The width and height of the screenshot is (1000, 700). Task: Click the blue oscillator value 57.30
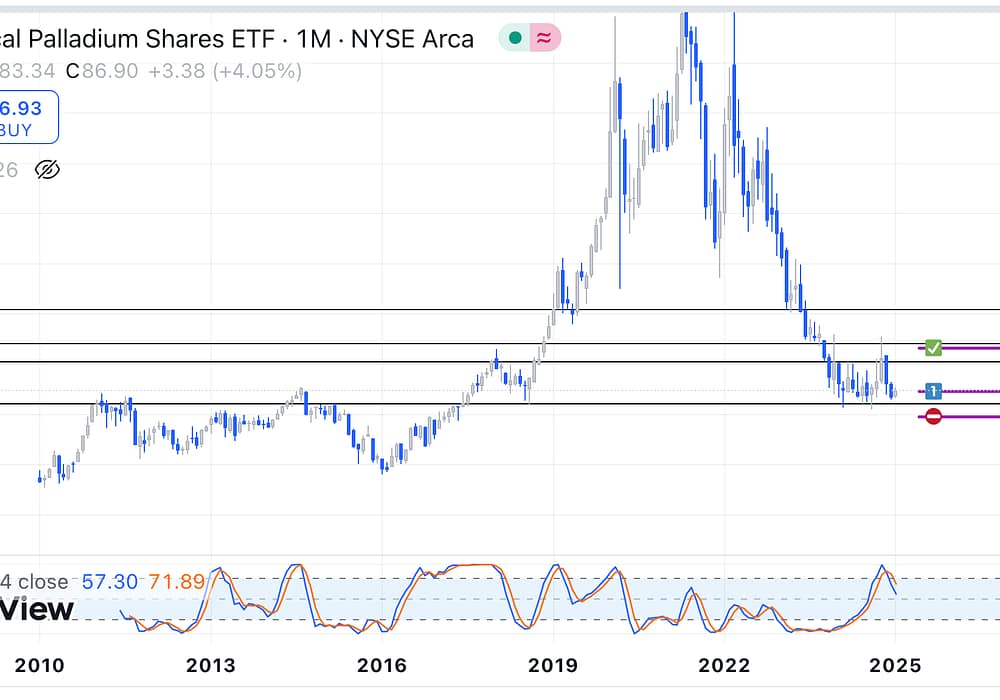point(108,582)
